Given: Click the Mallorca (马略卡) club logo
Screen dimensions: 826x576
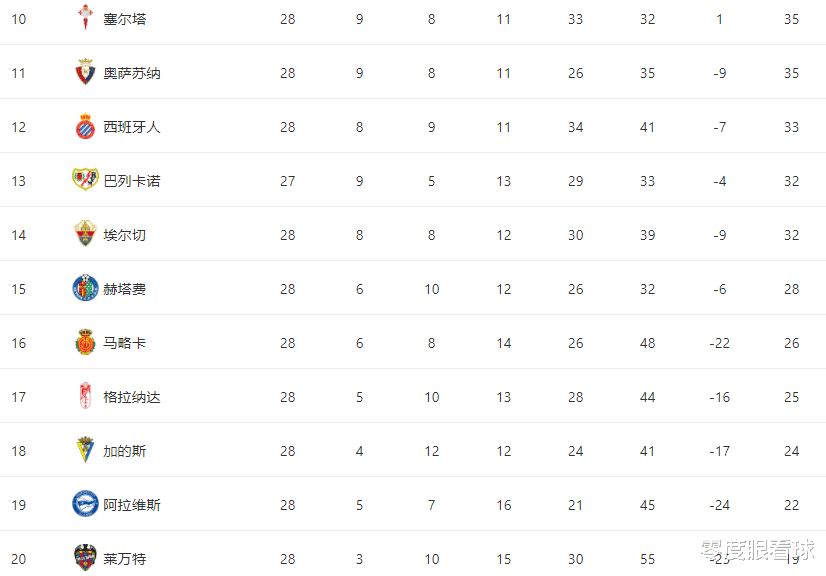Looking at the screenshot, I should [85, 342].
